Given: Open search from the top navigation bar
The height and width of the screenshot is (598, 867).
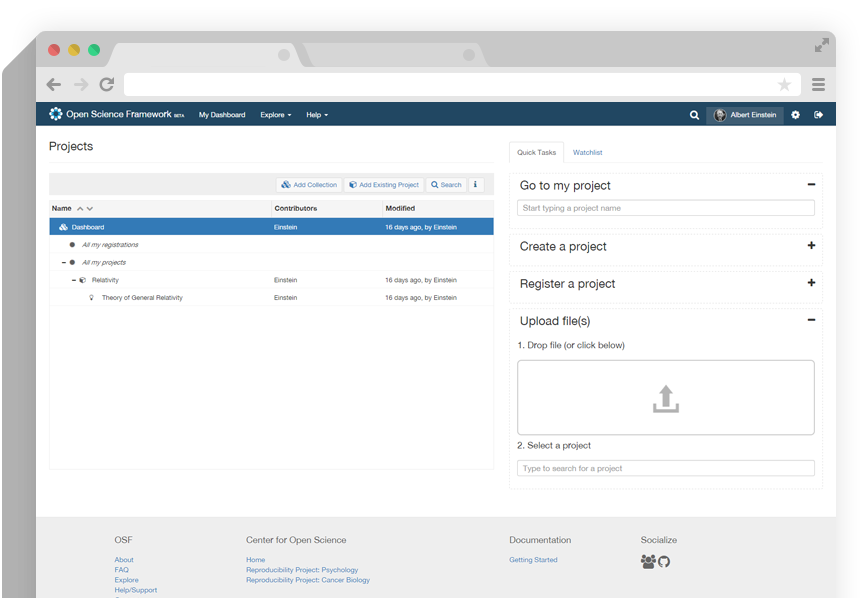Looking at the screenshot, I should pos(695,114).
